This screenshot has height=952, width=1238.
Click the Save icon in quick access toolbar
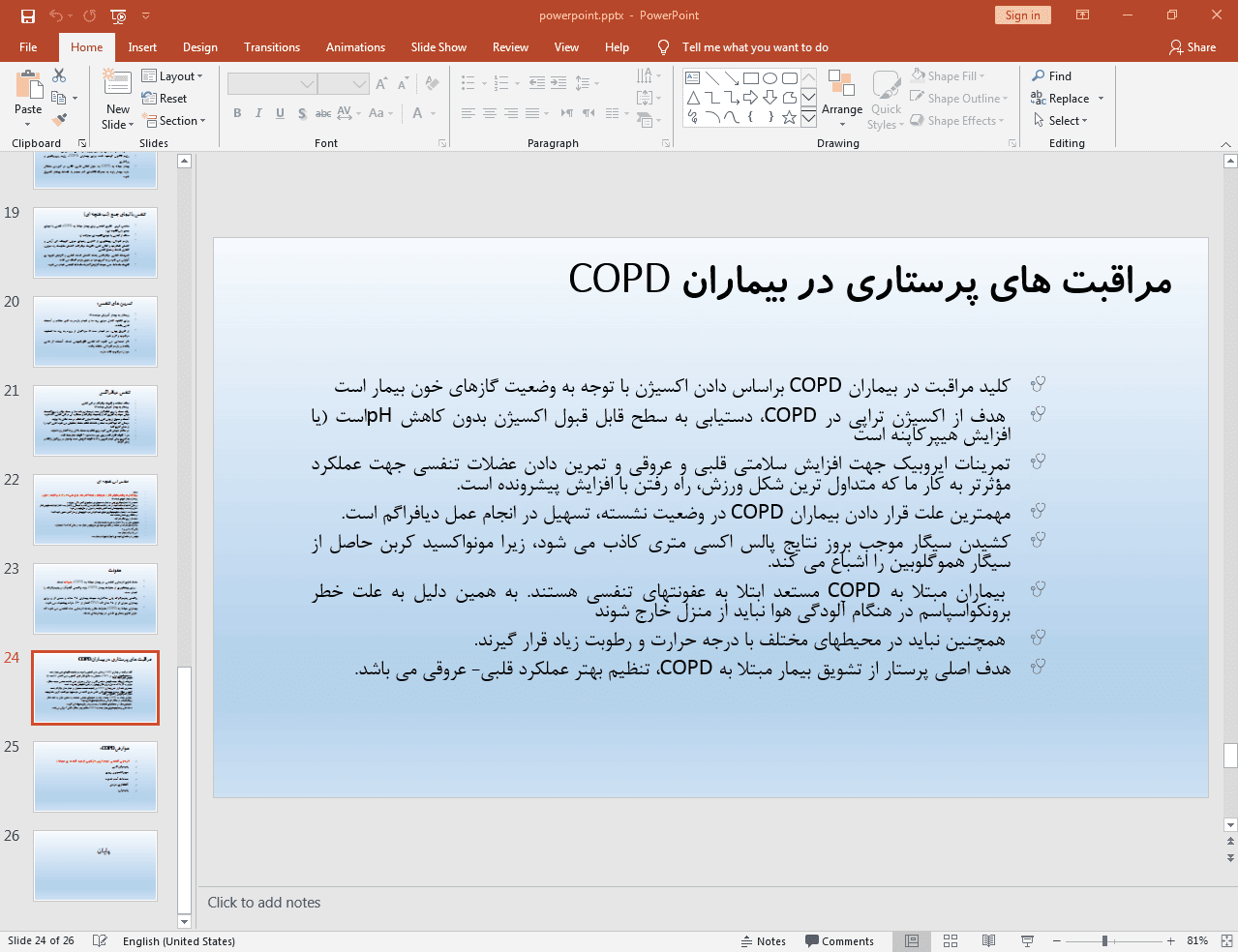coord(27,15)
